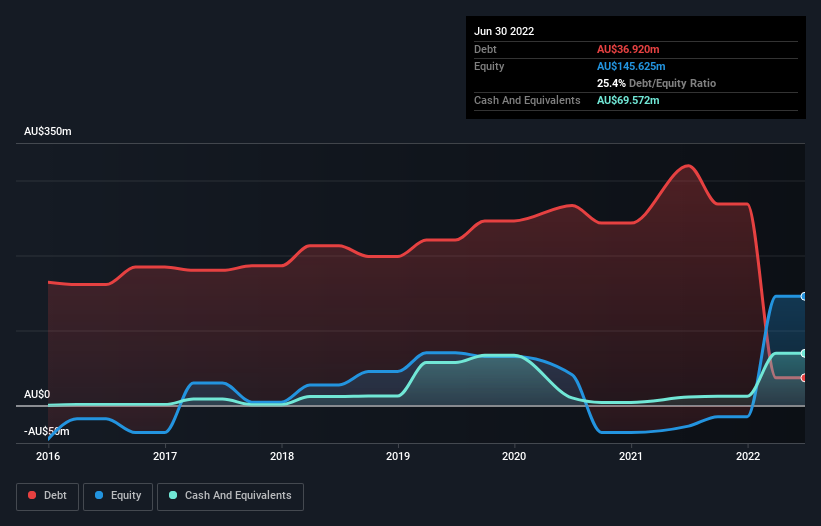Click the 2017 x-axis label
Image resolution: width=821 pixels, height=526 pixels.
pos(165,456)
